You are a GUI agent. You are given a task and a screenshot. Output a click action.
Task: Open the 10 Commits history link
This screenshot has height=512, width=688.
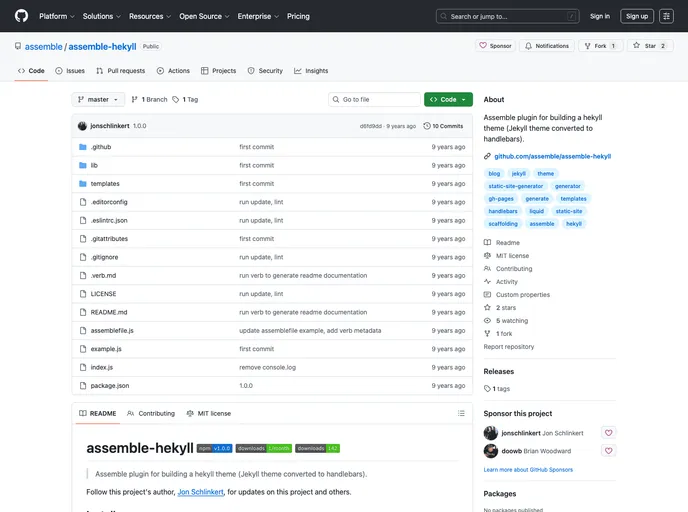pyautogui.click(x=443, y=126)
